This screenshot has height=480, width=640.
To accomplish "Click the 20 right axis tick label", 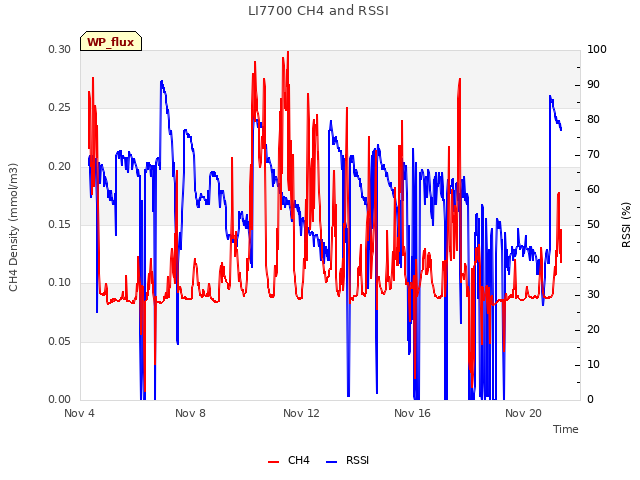I will [x=593, y=329].
